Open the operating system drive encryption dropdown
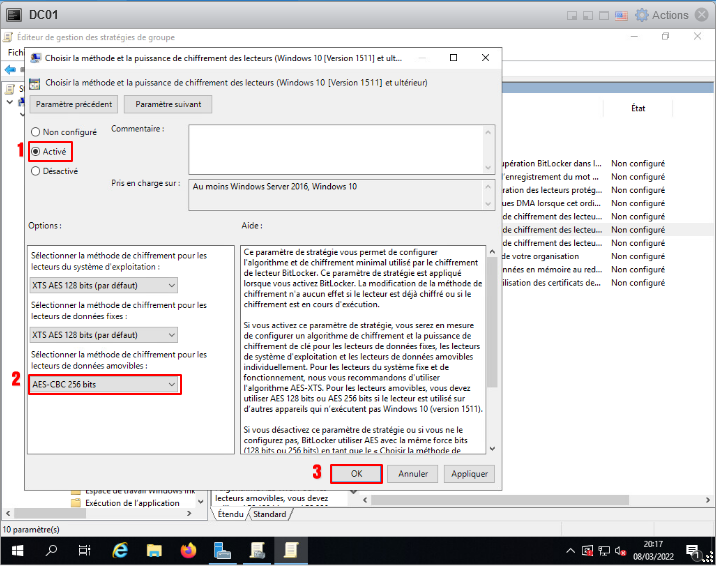716x566 pixels. (x=104, y=286)
